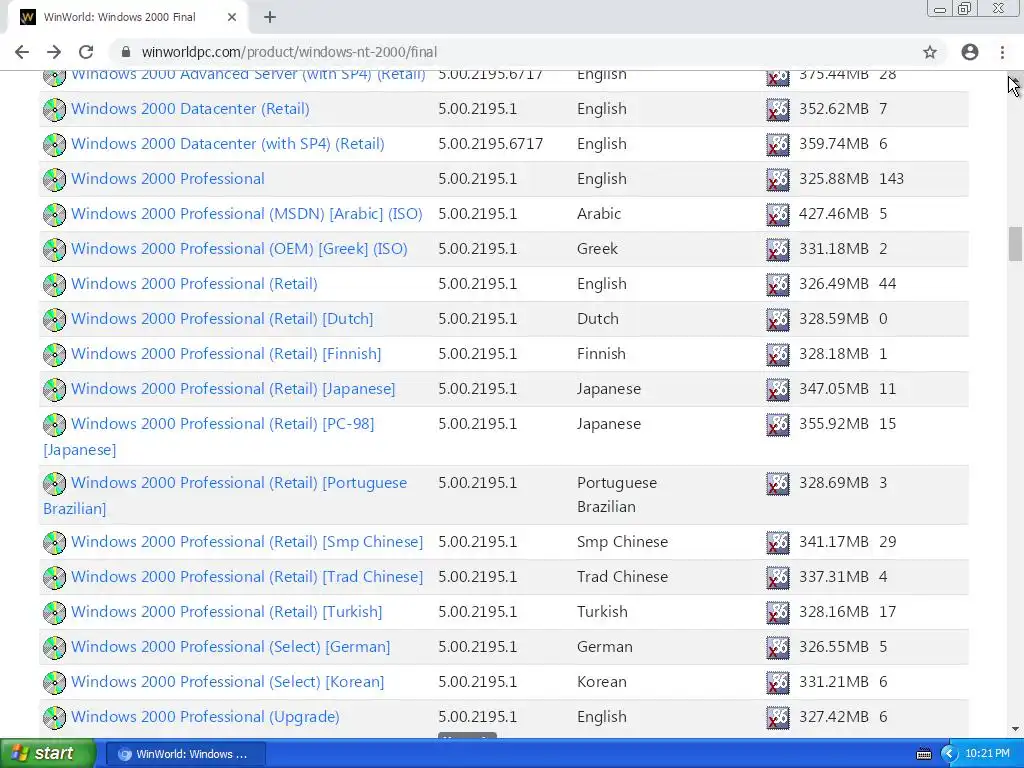Click x86 icon in the 352.62MB row
Screen dimensions: 1024x768
click(x=778, y=110)
